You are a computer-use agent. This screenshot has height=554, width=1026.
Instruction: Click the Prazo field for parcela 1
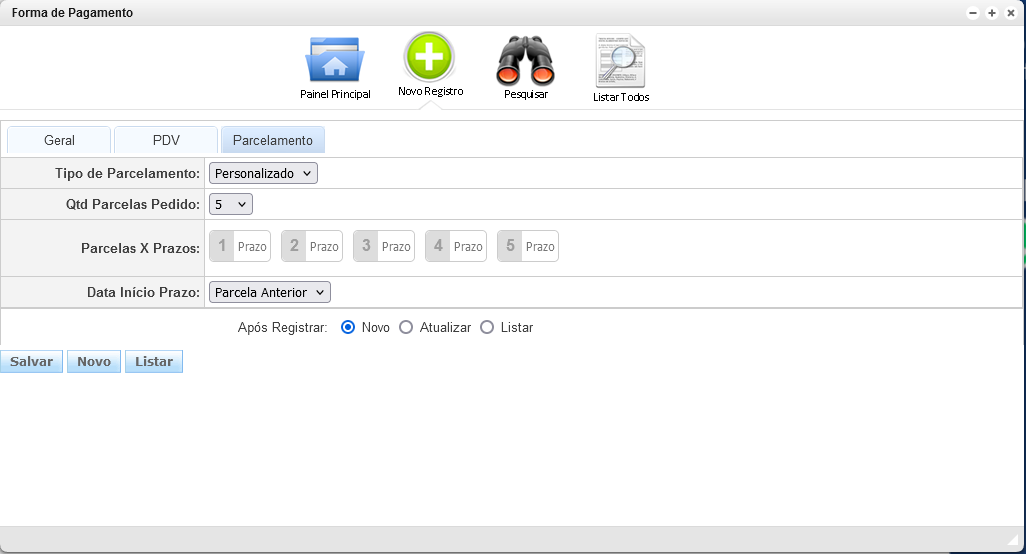pos(252,246)
